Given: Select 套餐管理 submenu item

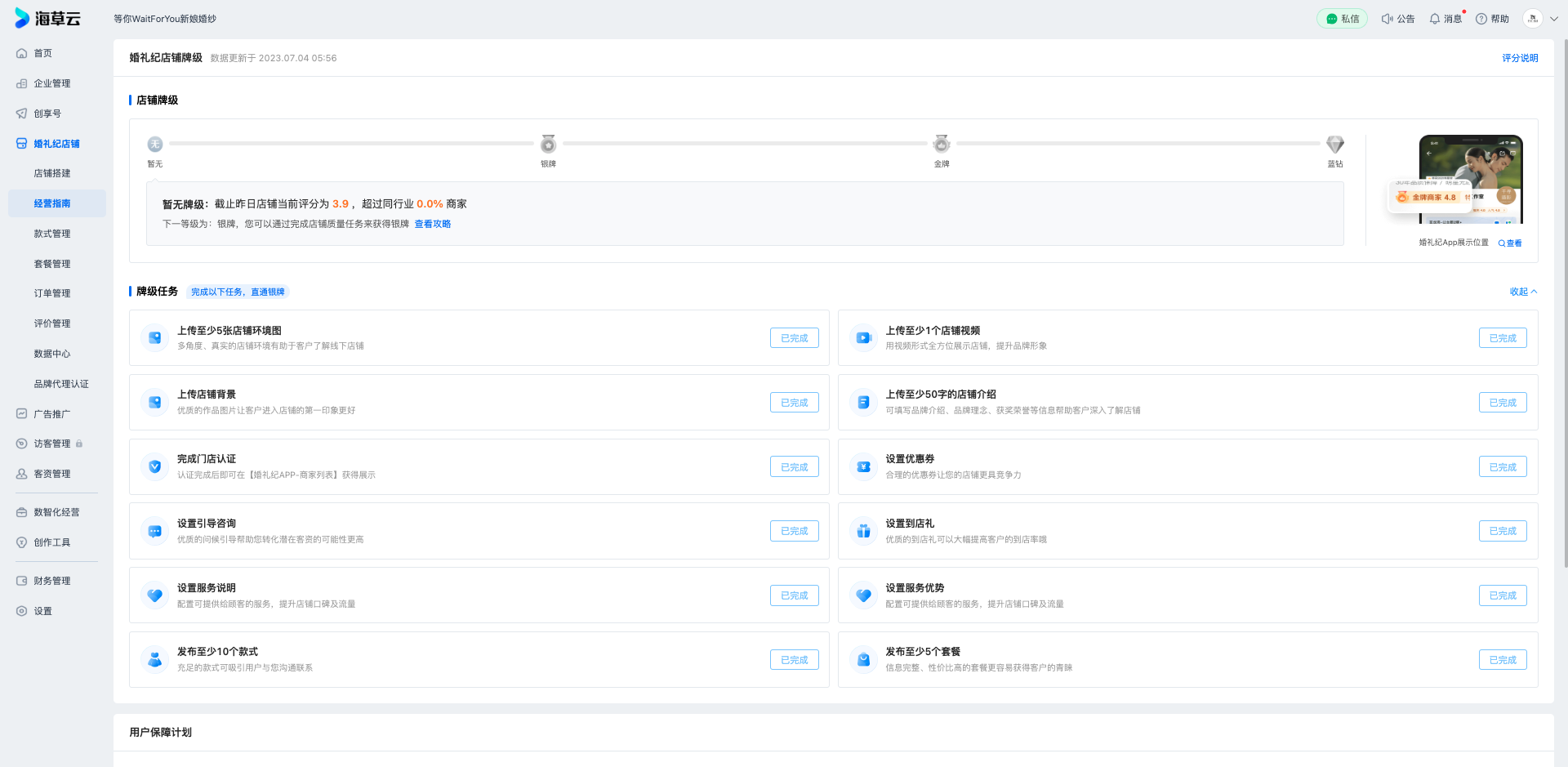Looking at the screenshot, I should [x=52, y=264].
